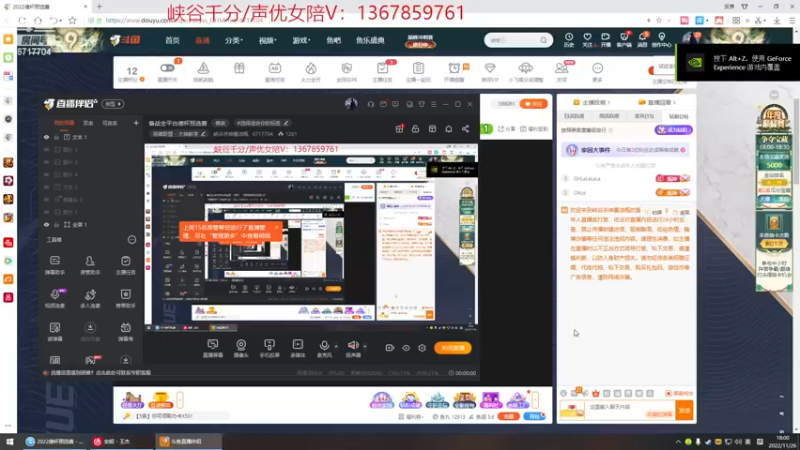Click the 修改 title edit button
Viewport: 800px width, 450px height.
click(x=220, y=123)
